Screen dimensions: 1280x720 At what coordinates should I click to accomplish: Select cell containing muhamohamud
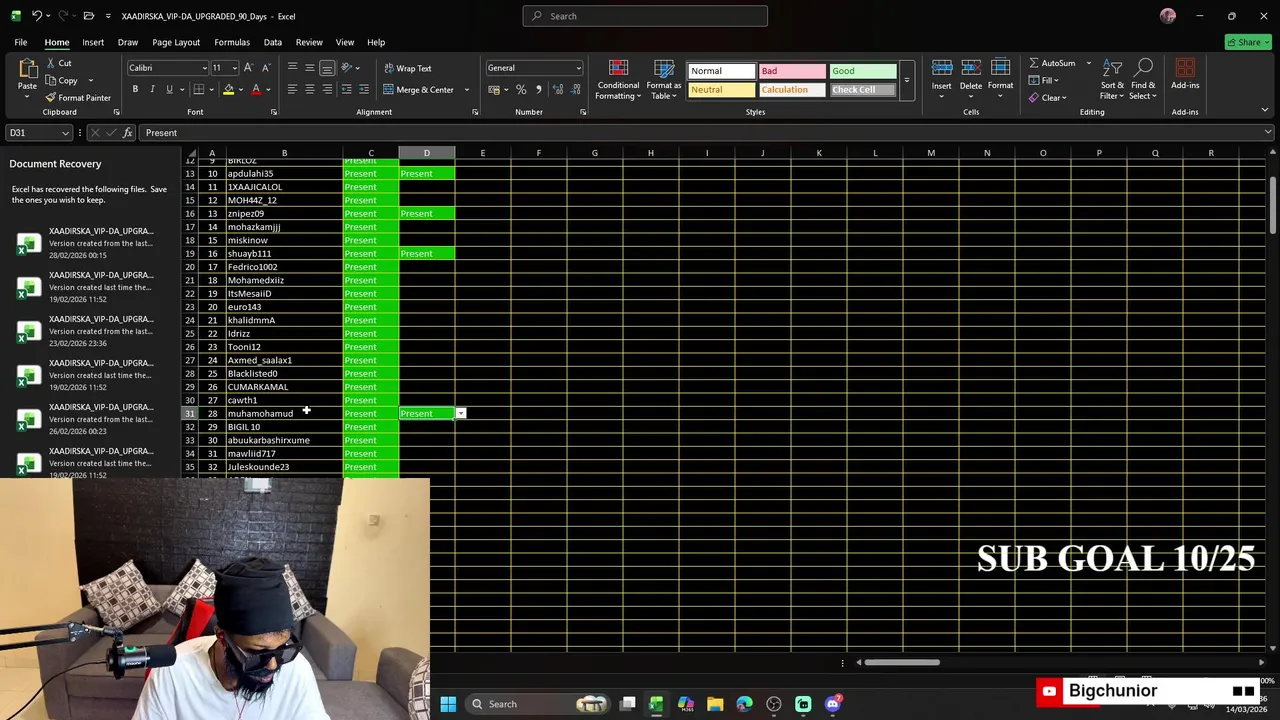(x=284, y=414)
